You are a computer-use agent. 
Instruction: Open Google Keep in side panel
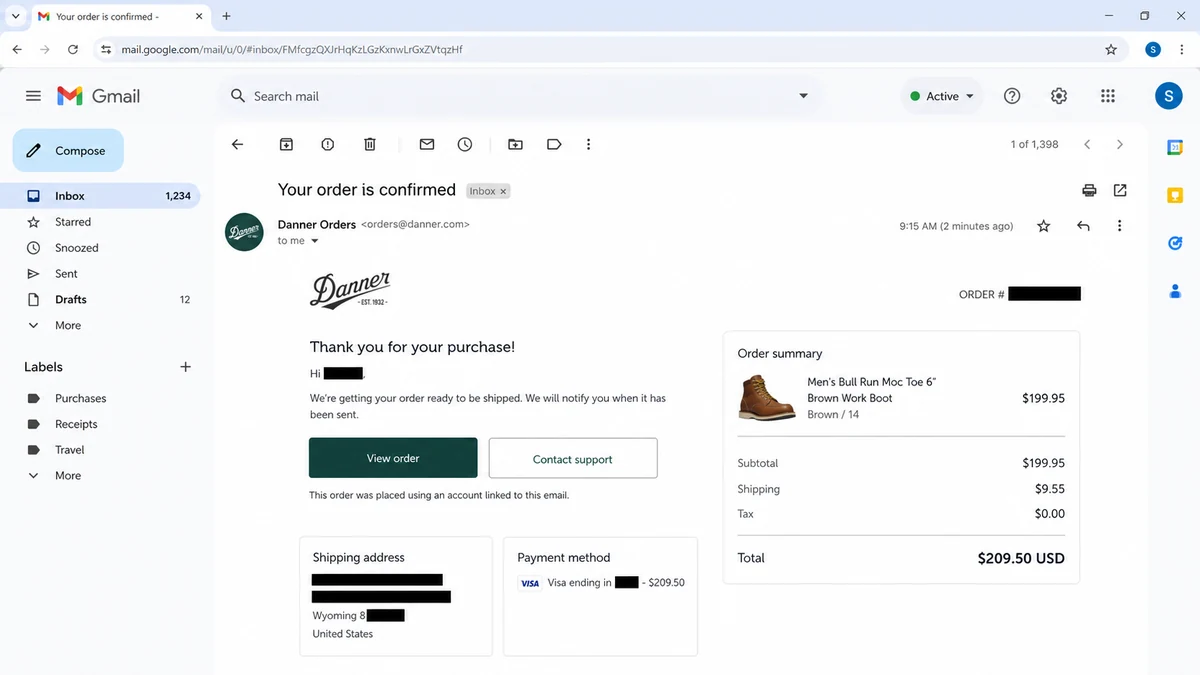[1175, 195]
